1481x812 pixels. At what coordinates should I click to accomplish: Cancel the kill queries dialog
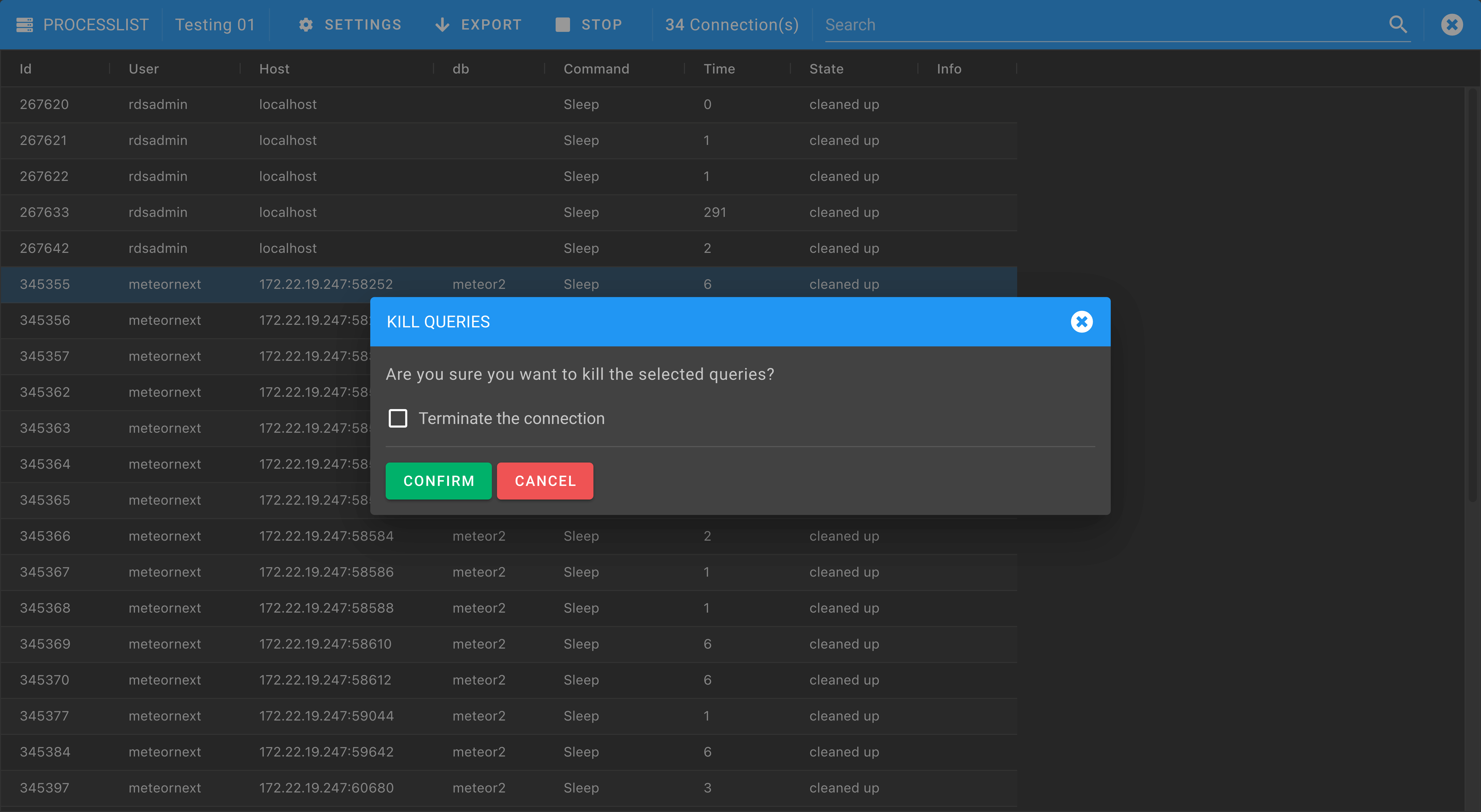coord(545,481)
